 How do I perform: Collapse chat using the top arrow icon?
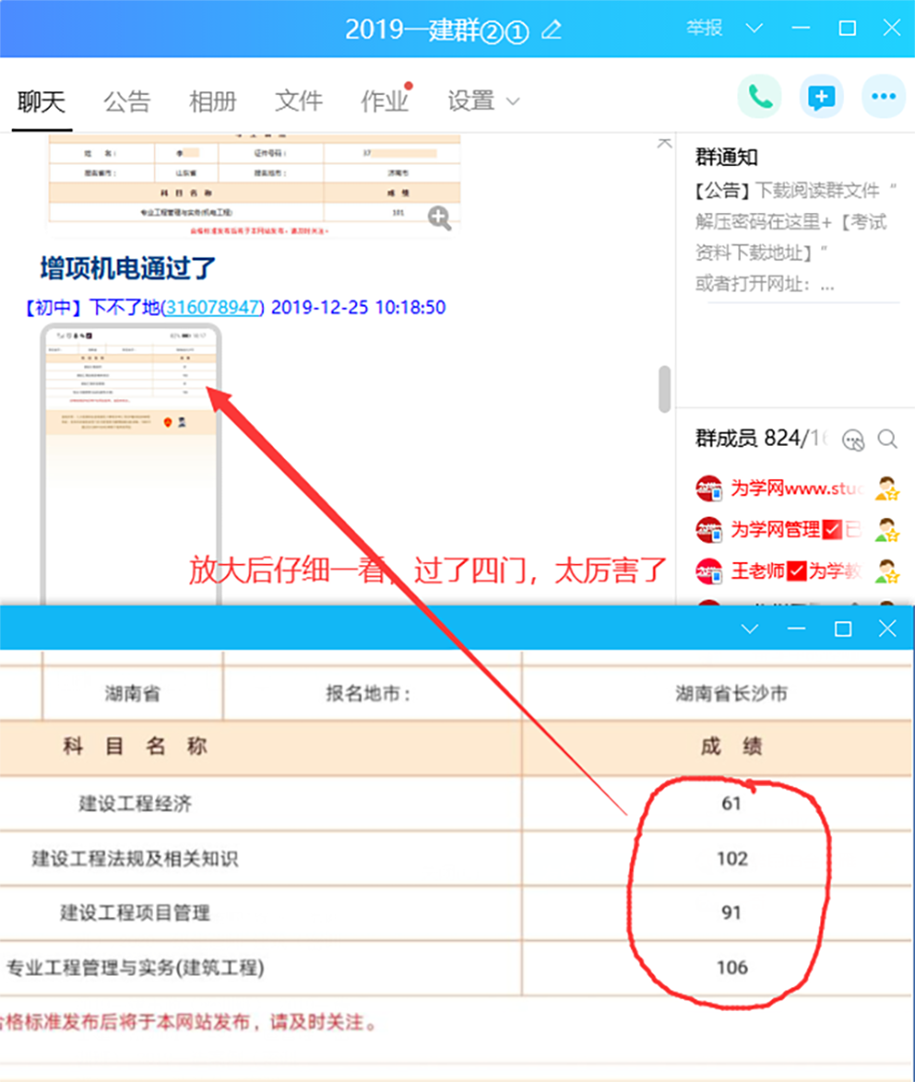(x=663, y=144)
